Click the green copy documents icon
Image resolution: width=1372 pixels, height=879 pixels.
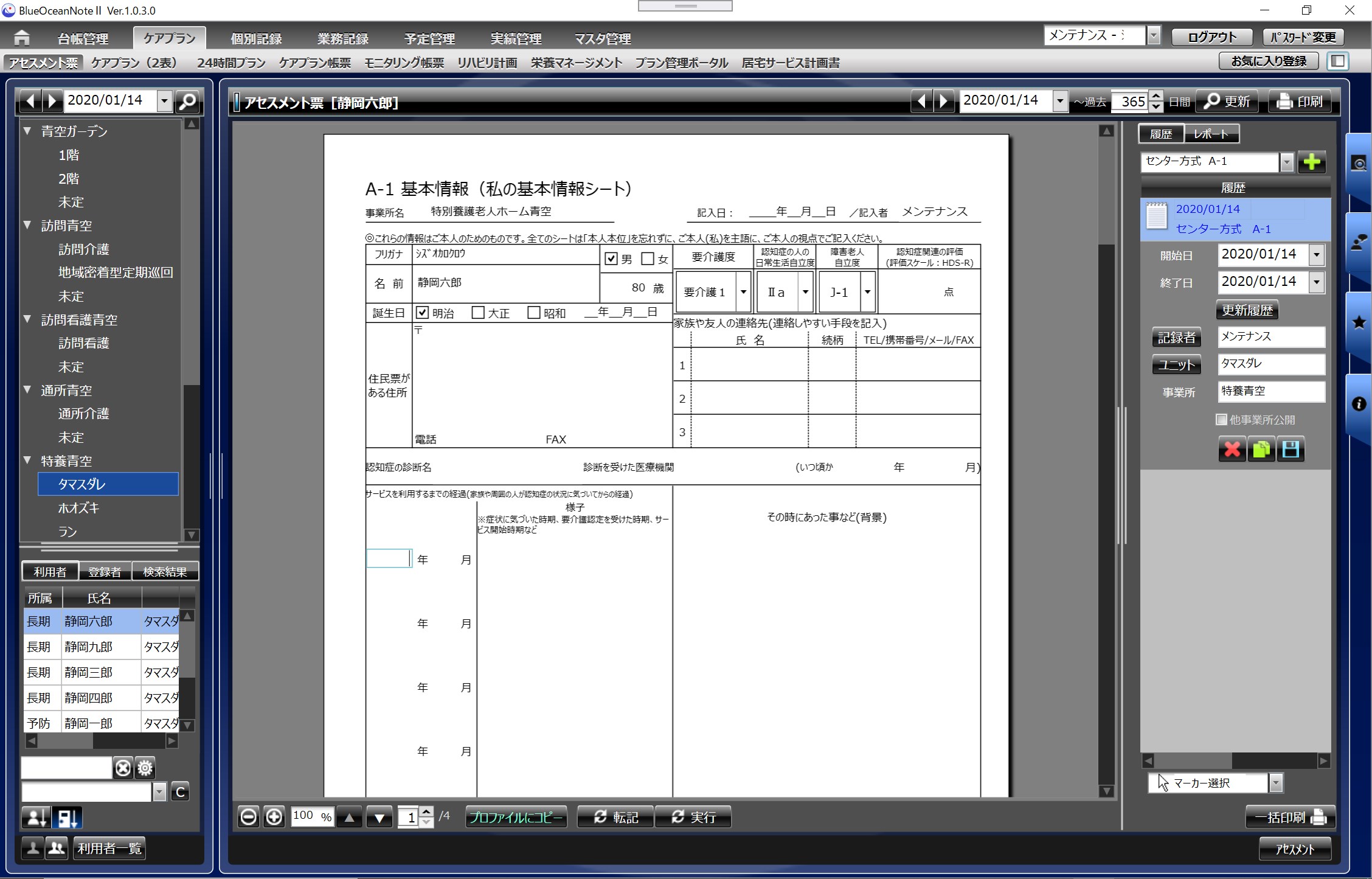1261,450
